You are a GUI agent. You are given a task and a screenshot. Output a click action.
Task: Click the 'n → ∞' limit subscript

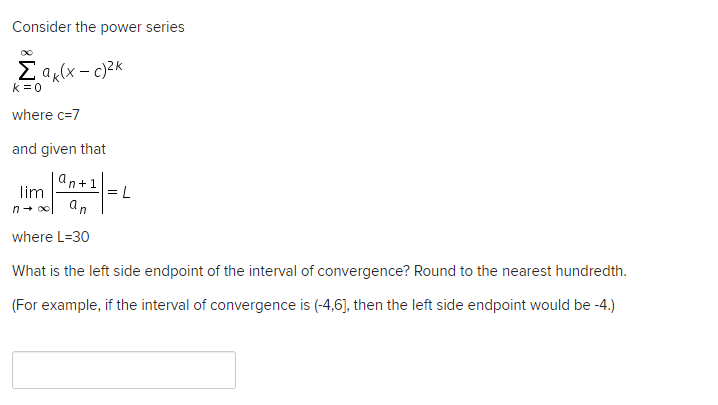32,208
